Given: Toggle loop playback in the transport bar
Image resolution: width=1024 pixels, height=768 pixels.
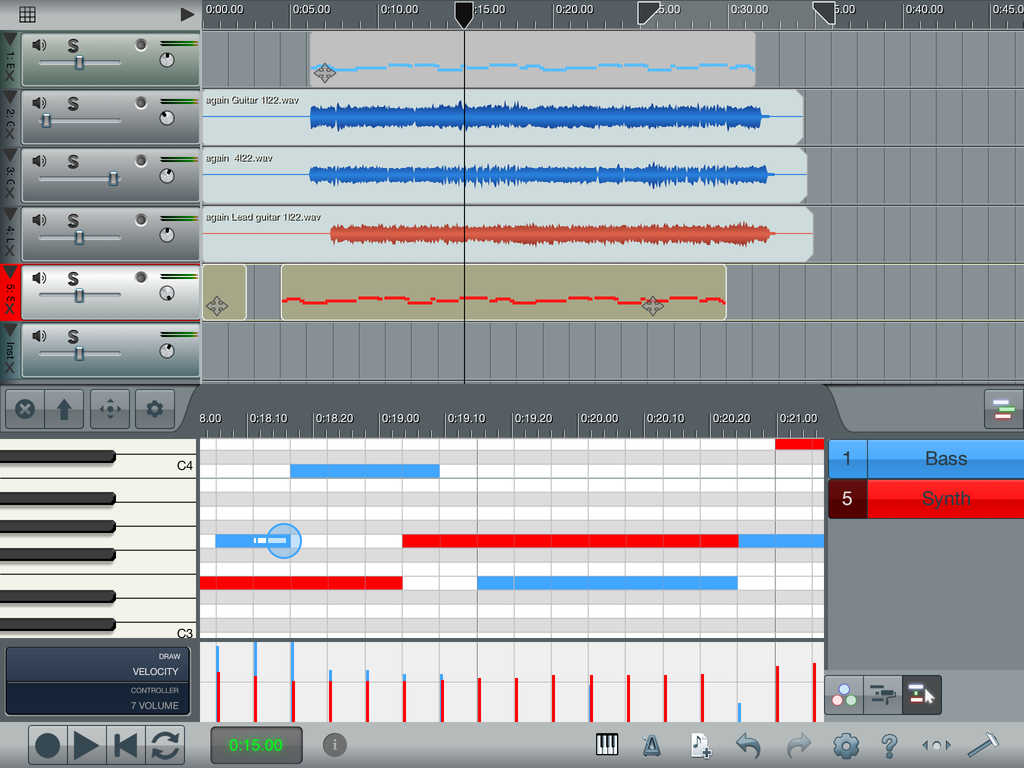Looking at the screenshot, I should [x=165, y=745].
